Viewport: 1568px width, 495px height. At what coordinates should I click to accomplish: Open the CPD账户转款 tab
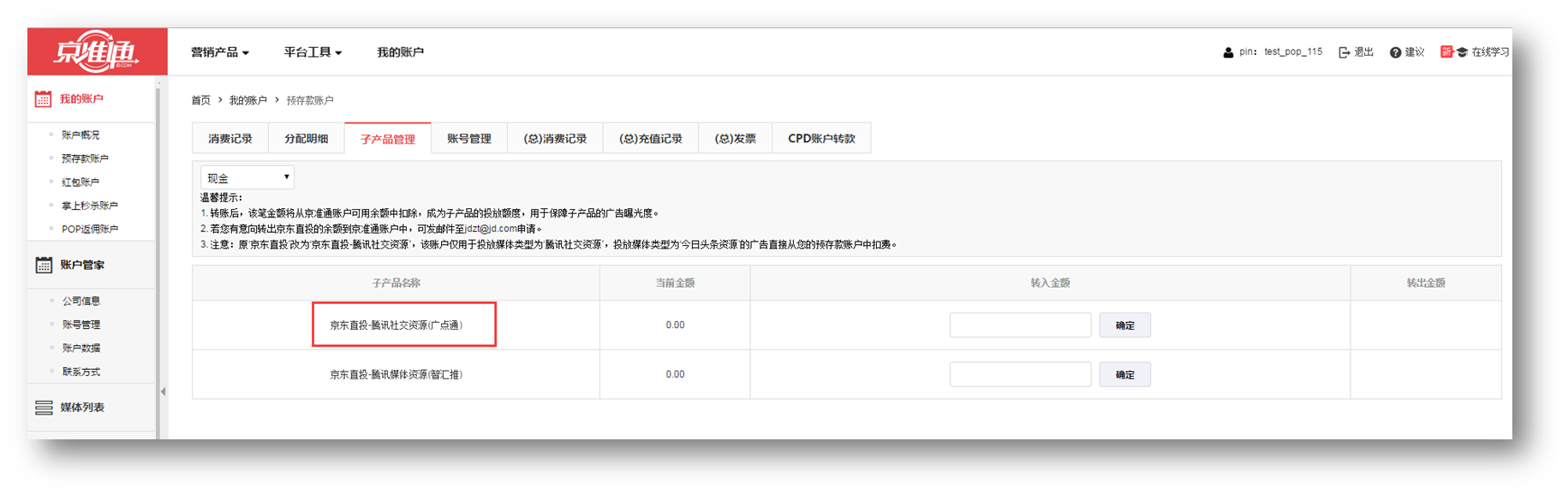point(822,138)
